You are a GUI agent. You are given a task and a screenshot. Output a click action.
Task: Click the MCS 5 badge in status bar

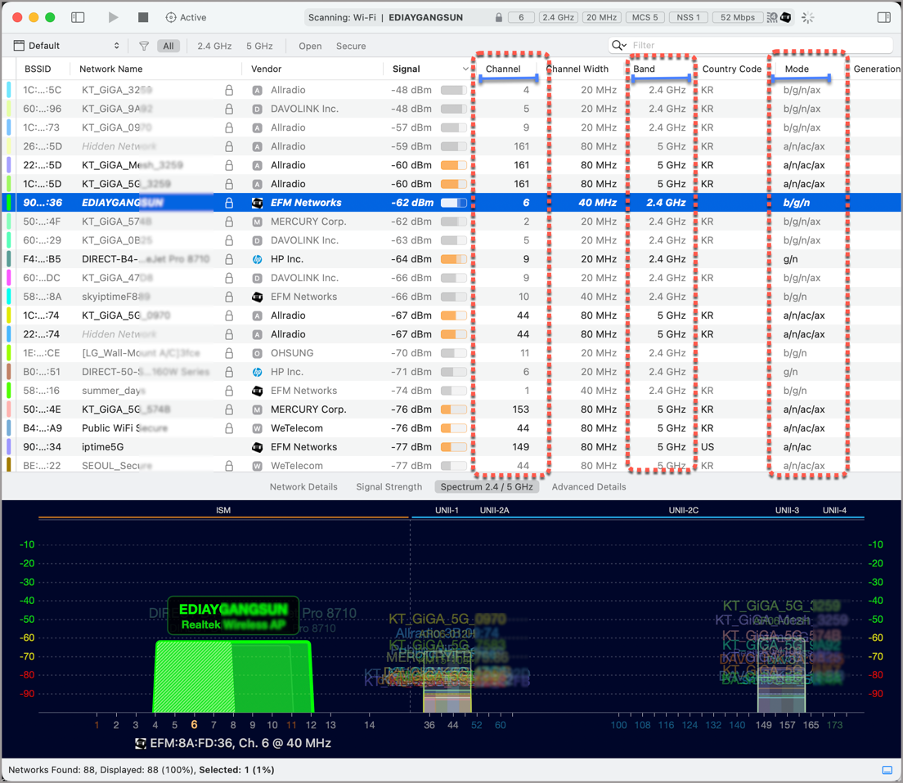(645, 17)
